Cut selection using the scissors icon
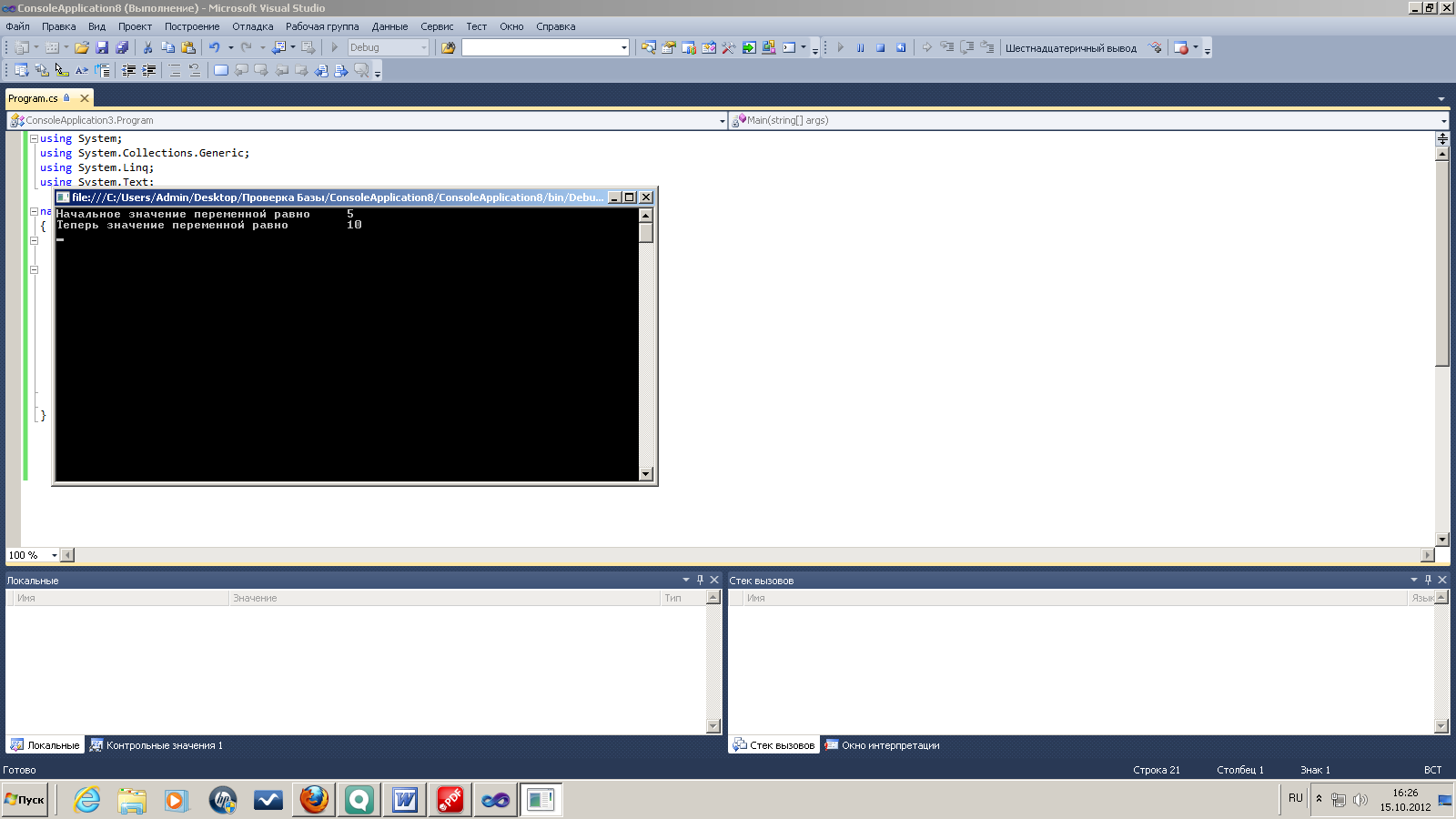The height and width of the screenshot is (819, 1456). tap(147, 47)
